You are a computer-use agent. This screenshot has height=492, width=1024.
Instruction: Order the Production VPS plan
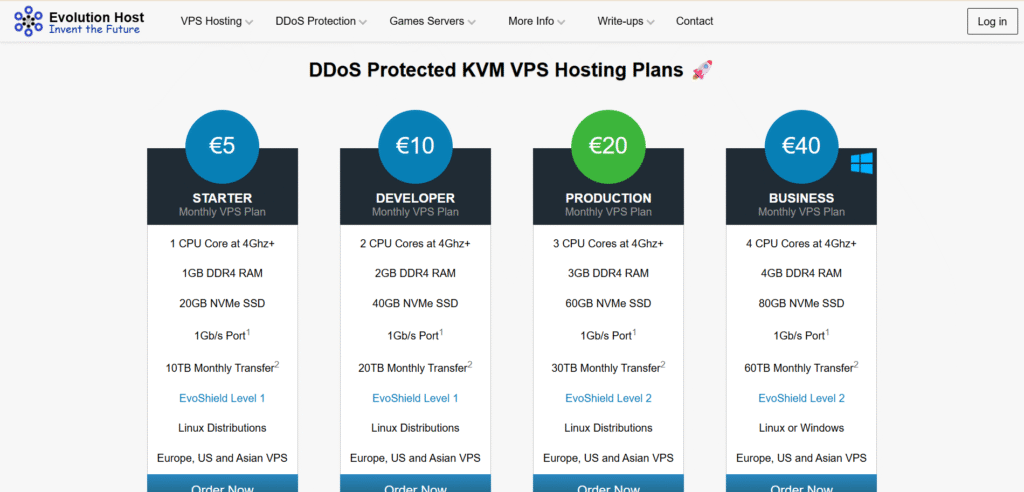coord(608,487)
